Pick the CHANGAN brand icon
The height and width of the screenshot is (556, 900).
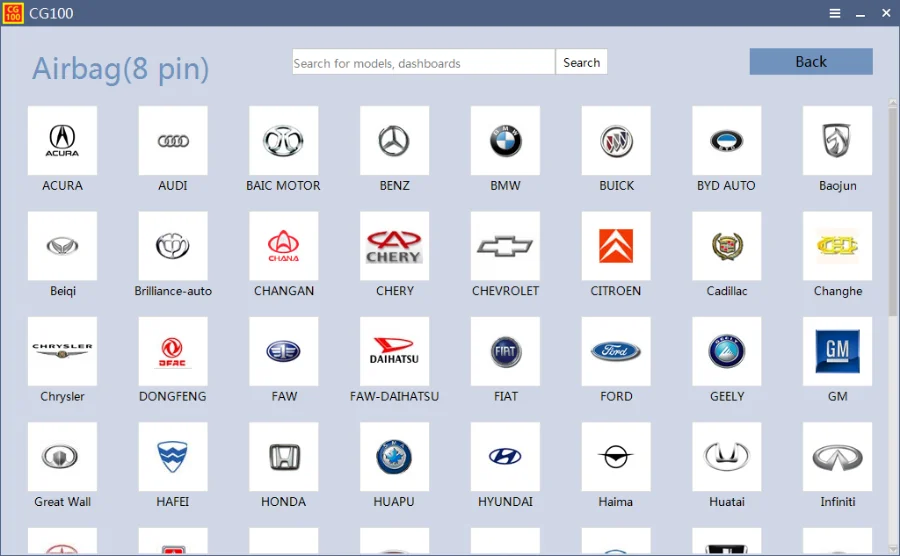(284, 246)
